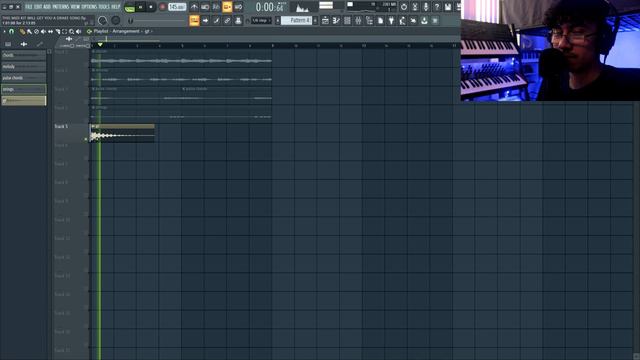The width and height of the screenshot is (640, 360).
Task: Select the previous pattern arrow
Action: 278,20
